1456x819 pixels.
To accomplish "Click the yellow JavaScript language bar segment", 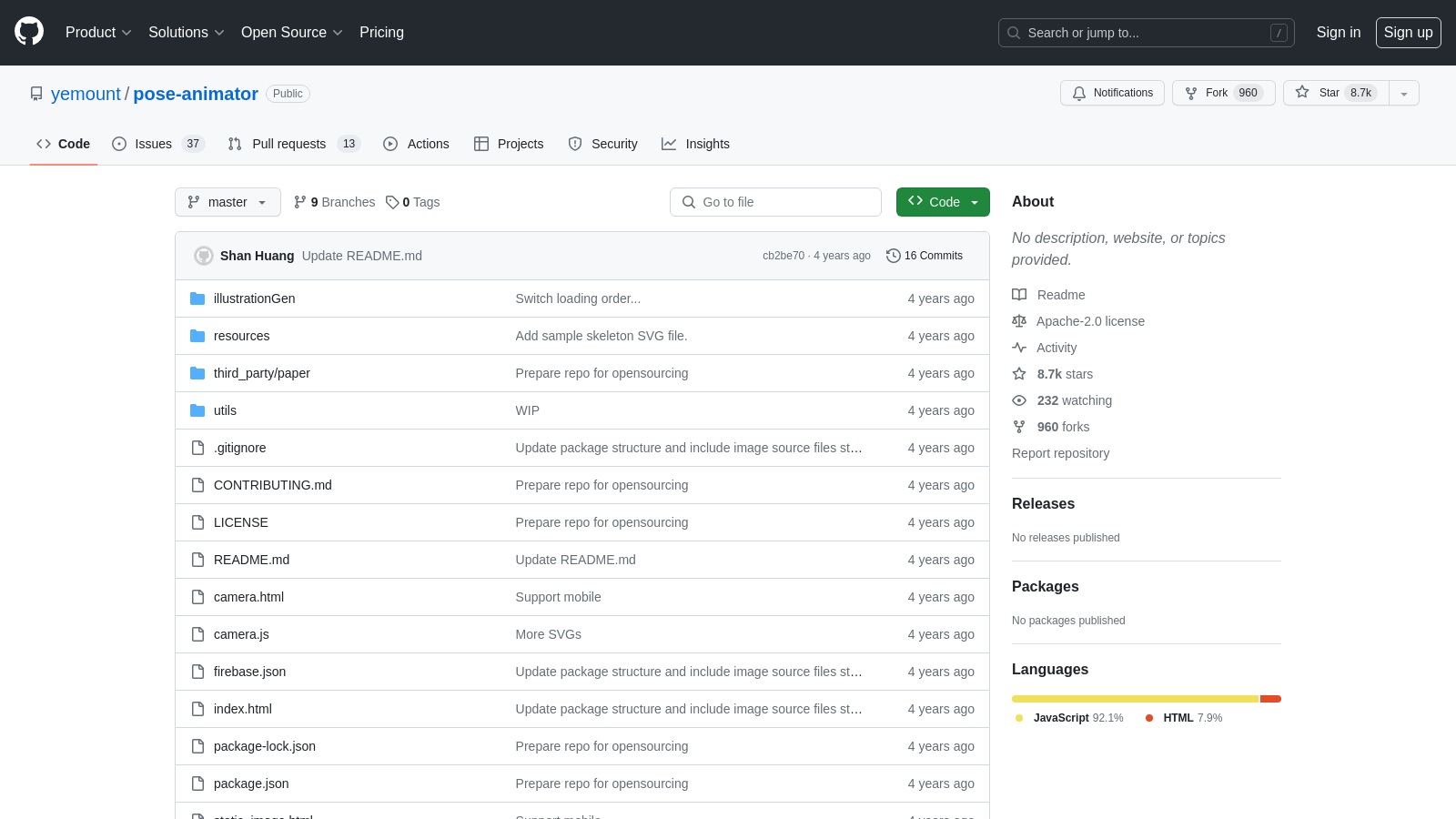I will [x=1135, y=699].
